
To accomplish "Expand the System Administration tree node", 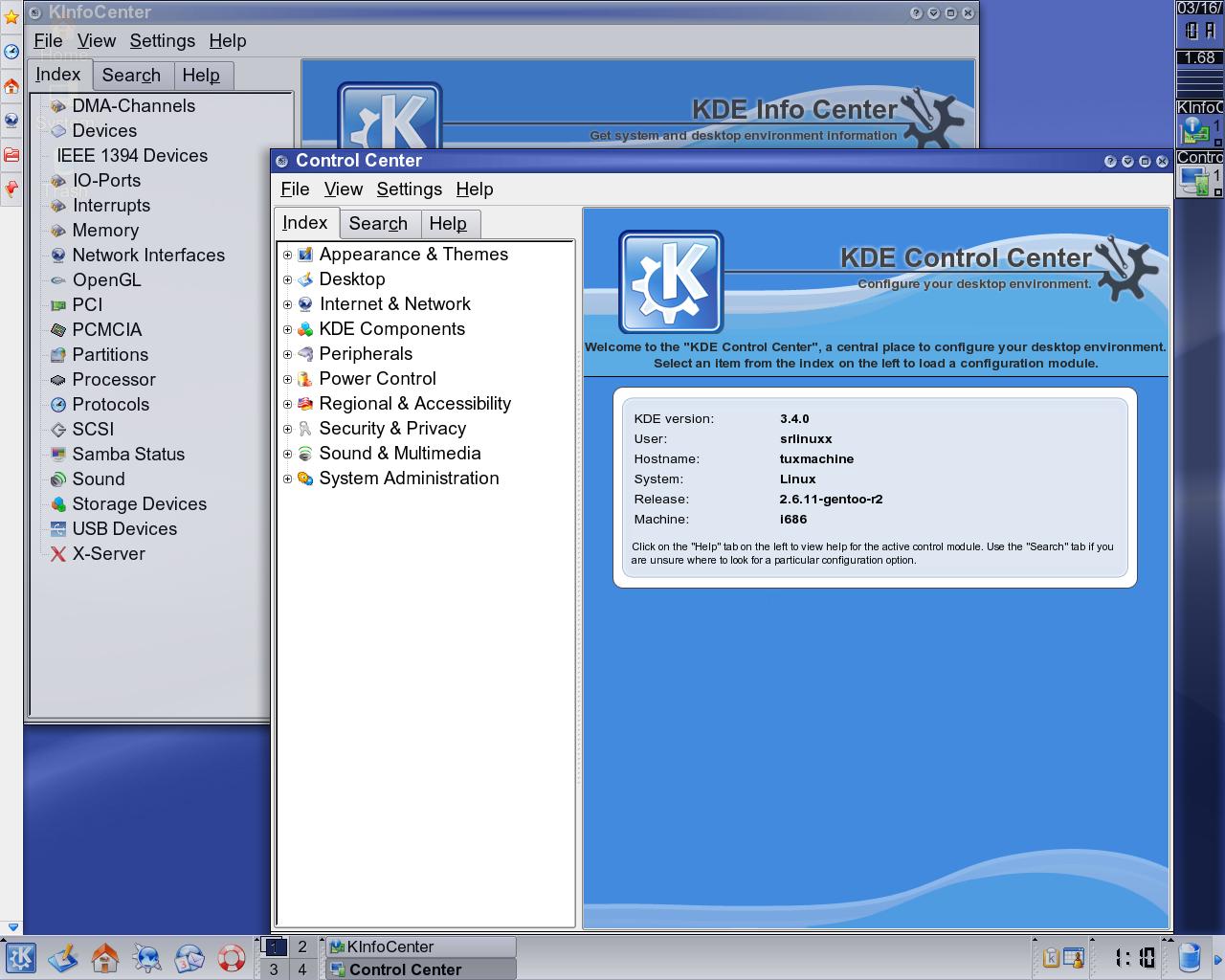I will tap(287, 479).
